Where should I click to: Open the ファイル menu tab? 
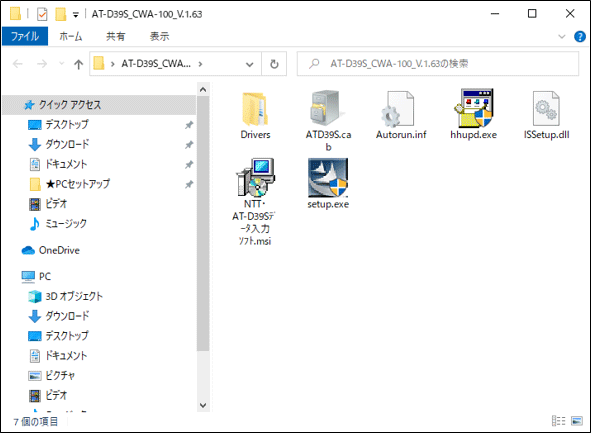(25, 36)
